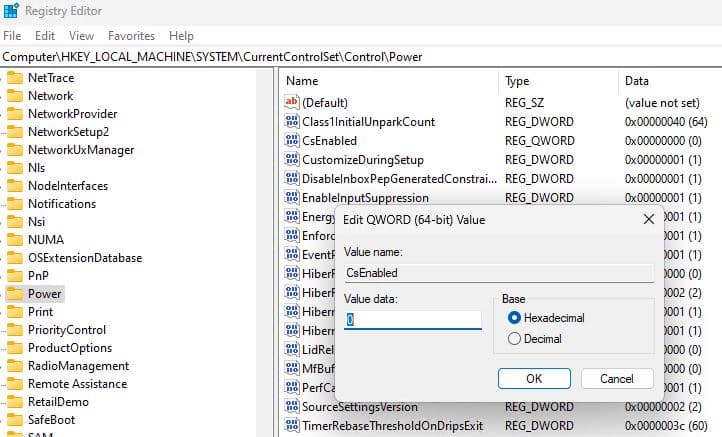Select the Decimal base radio button
Viewport: 722px width, 437px height.
coord(515,339)
